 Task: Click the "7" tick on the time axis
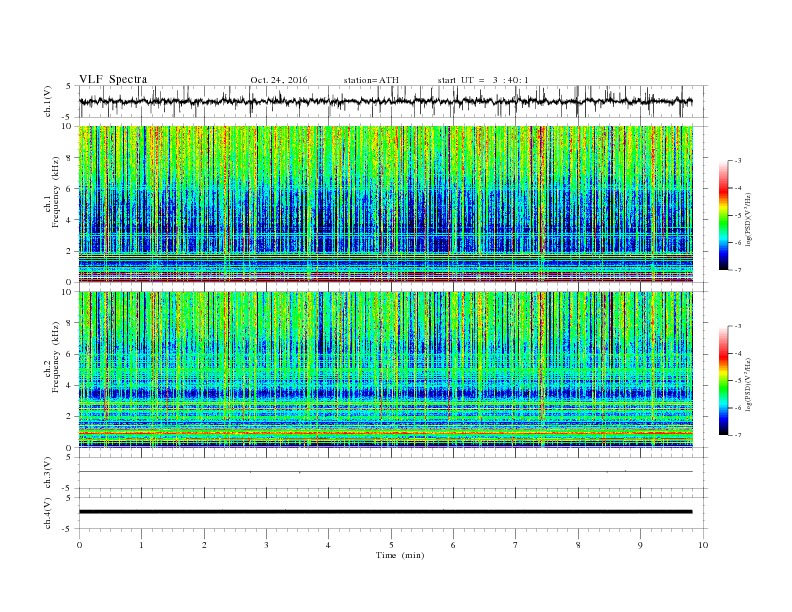[x=516, y=545]
